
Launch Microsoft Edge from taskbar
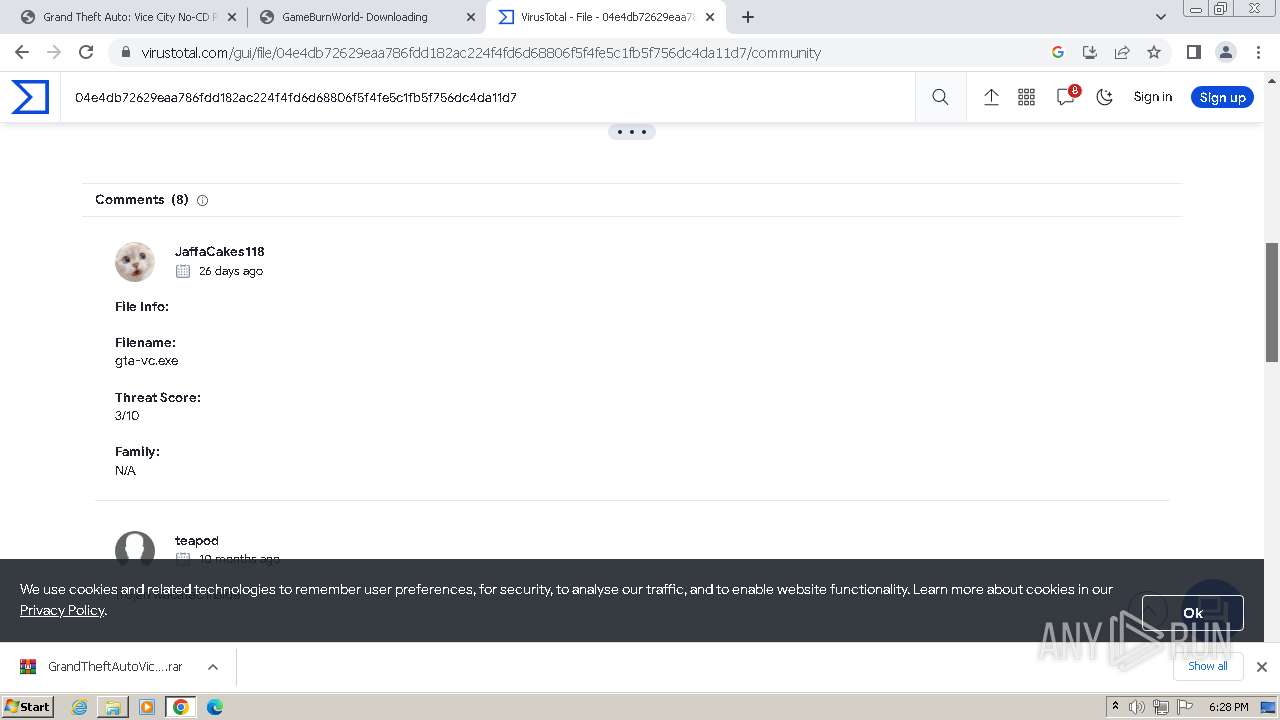pyautogui.click(x=215, y=707)
